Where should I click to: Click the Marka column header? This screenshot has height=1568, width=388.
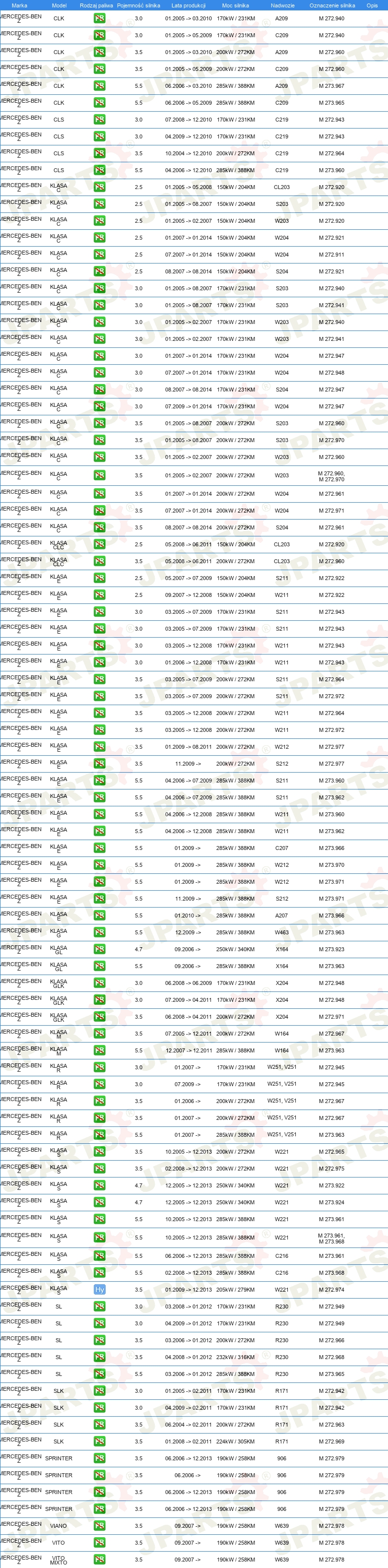19,5
